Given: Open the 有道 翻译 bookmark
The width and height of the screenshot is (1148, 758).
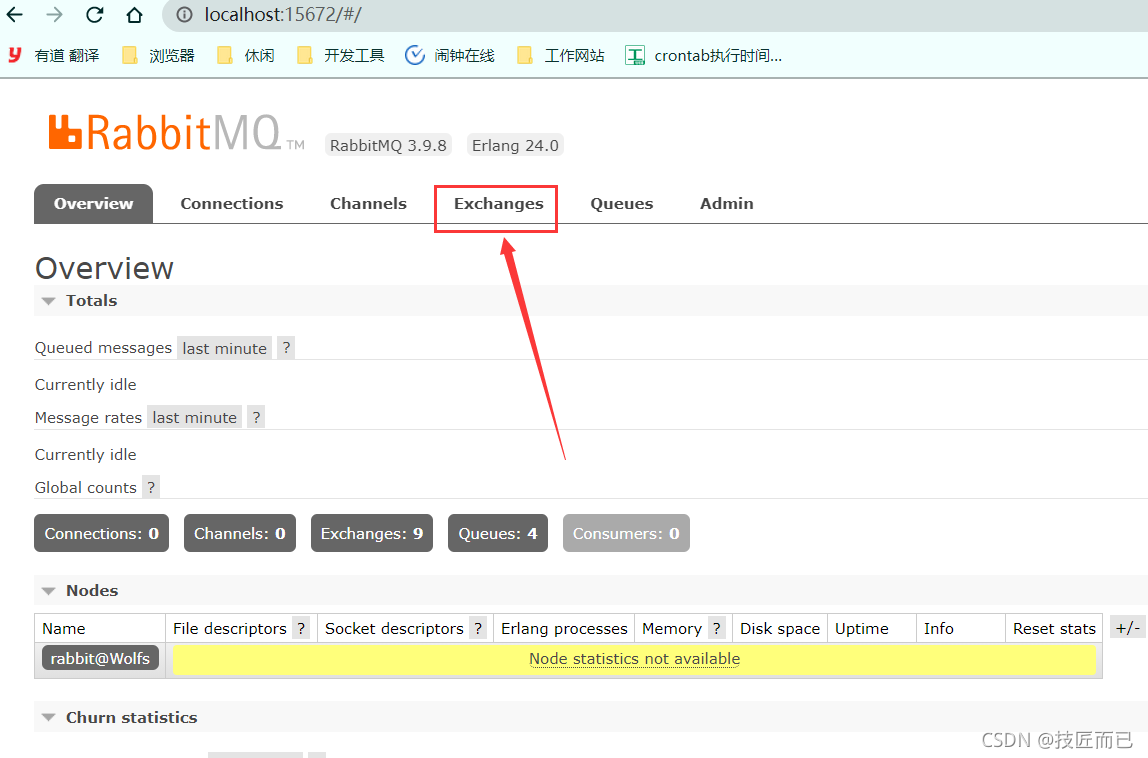Looking at the screenshot, I should 54,55.
